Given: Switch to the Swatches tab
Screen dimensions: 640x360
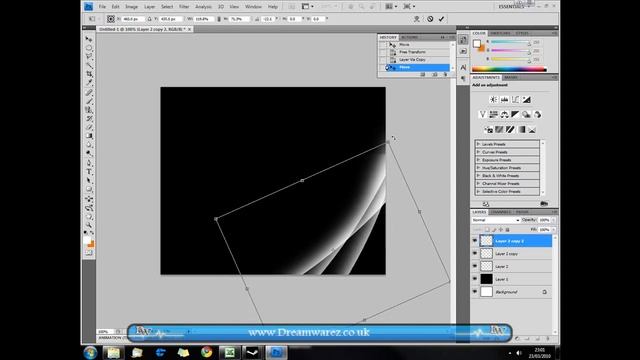Looking at the screenshot, I should point(500,33).
